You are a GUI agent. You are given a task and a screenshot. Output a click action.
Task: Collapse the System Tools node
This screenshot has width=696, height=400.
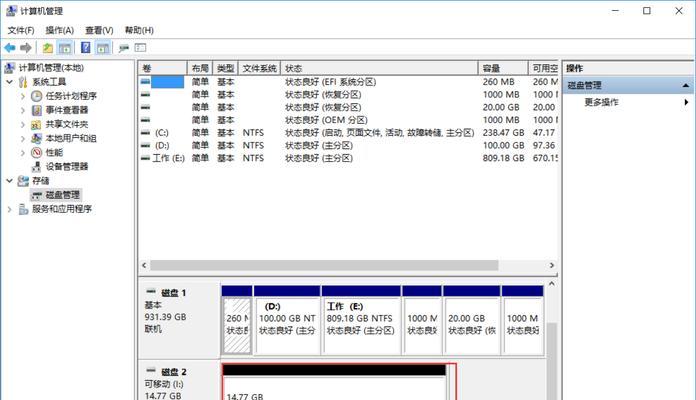pos(9,82)
